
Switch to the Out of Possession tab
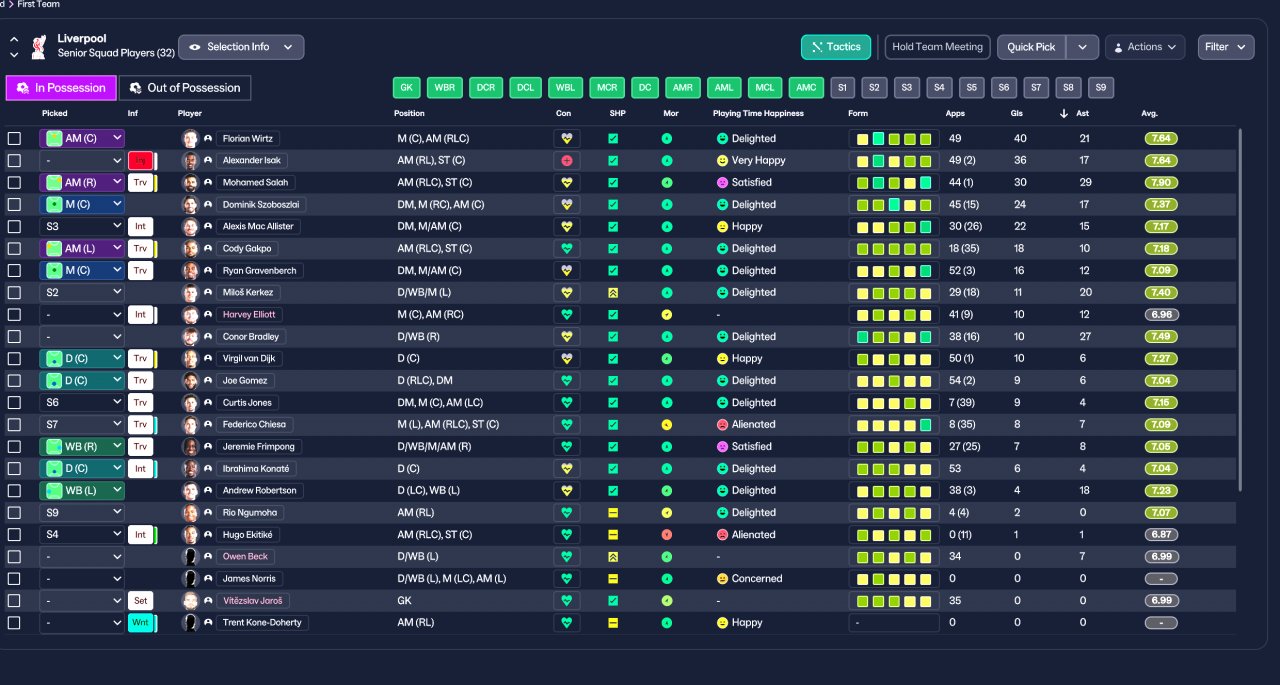tap(185, 88)
